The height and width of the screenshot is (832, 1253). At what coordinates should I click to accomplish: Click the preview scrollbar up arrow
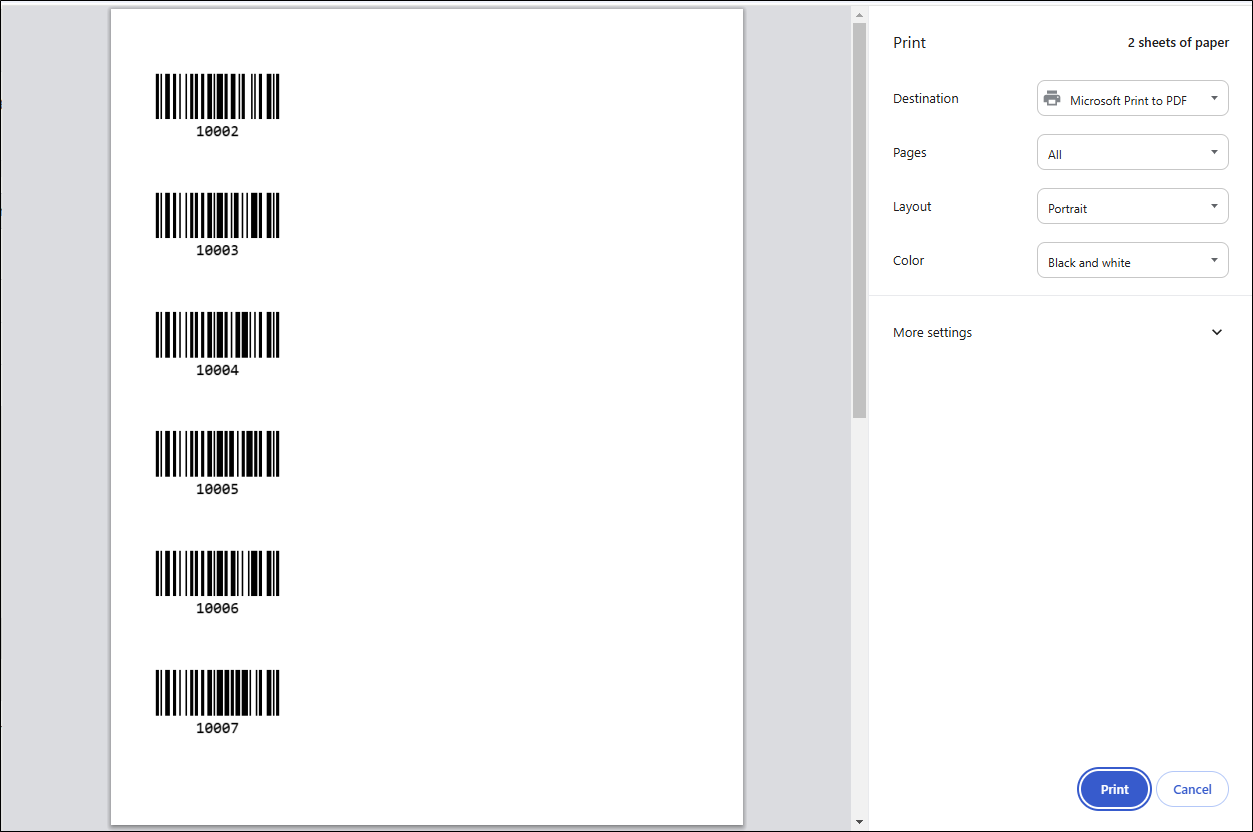click(859, 14)
